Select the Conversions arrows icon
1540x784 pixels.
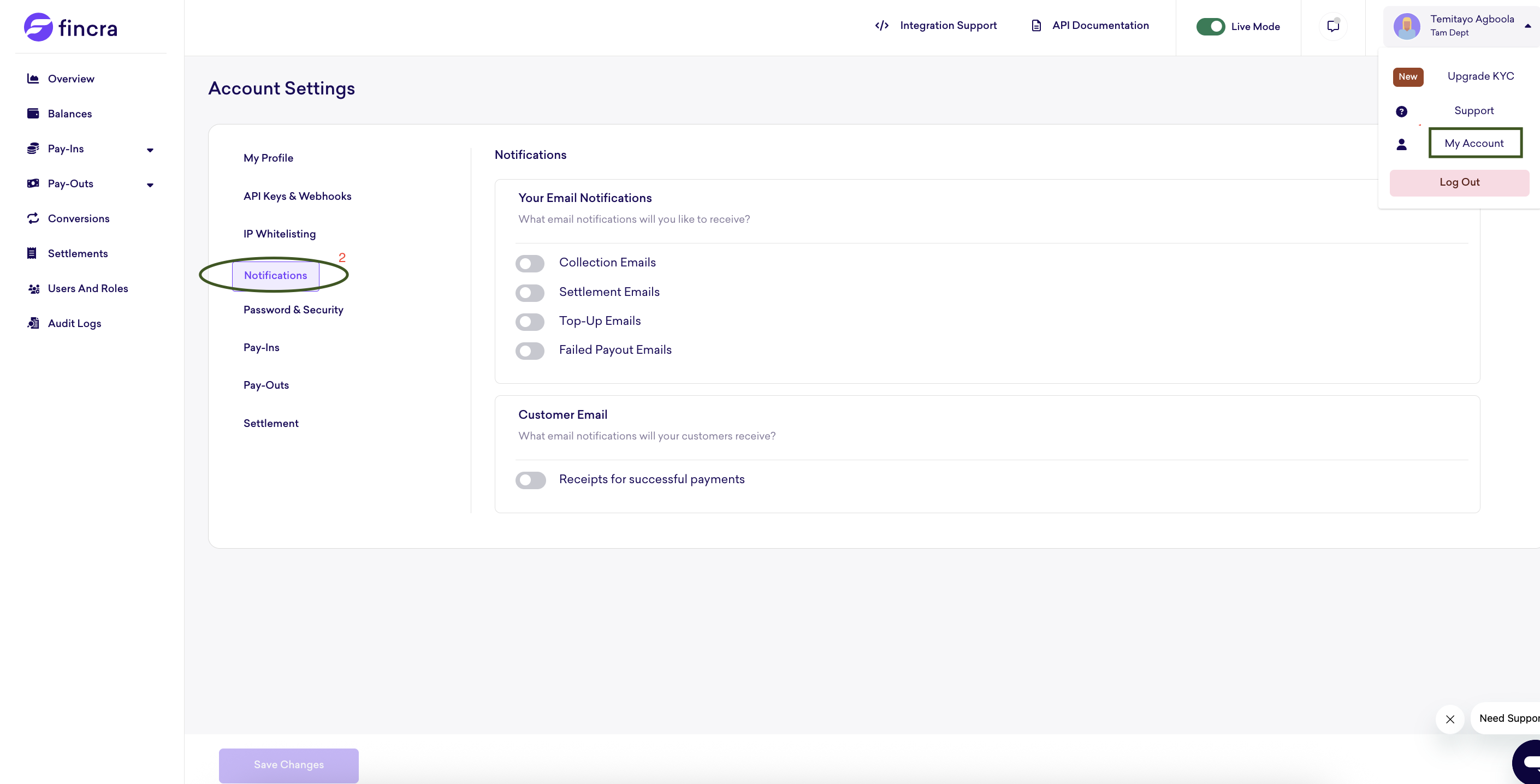33,218
